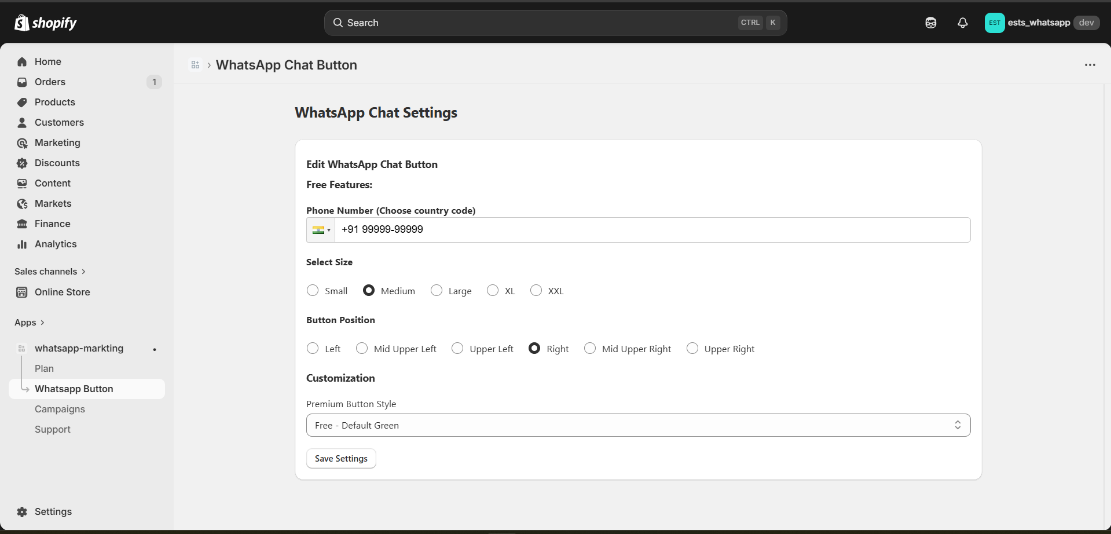Click the phone number input field

pos(650,230)
